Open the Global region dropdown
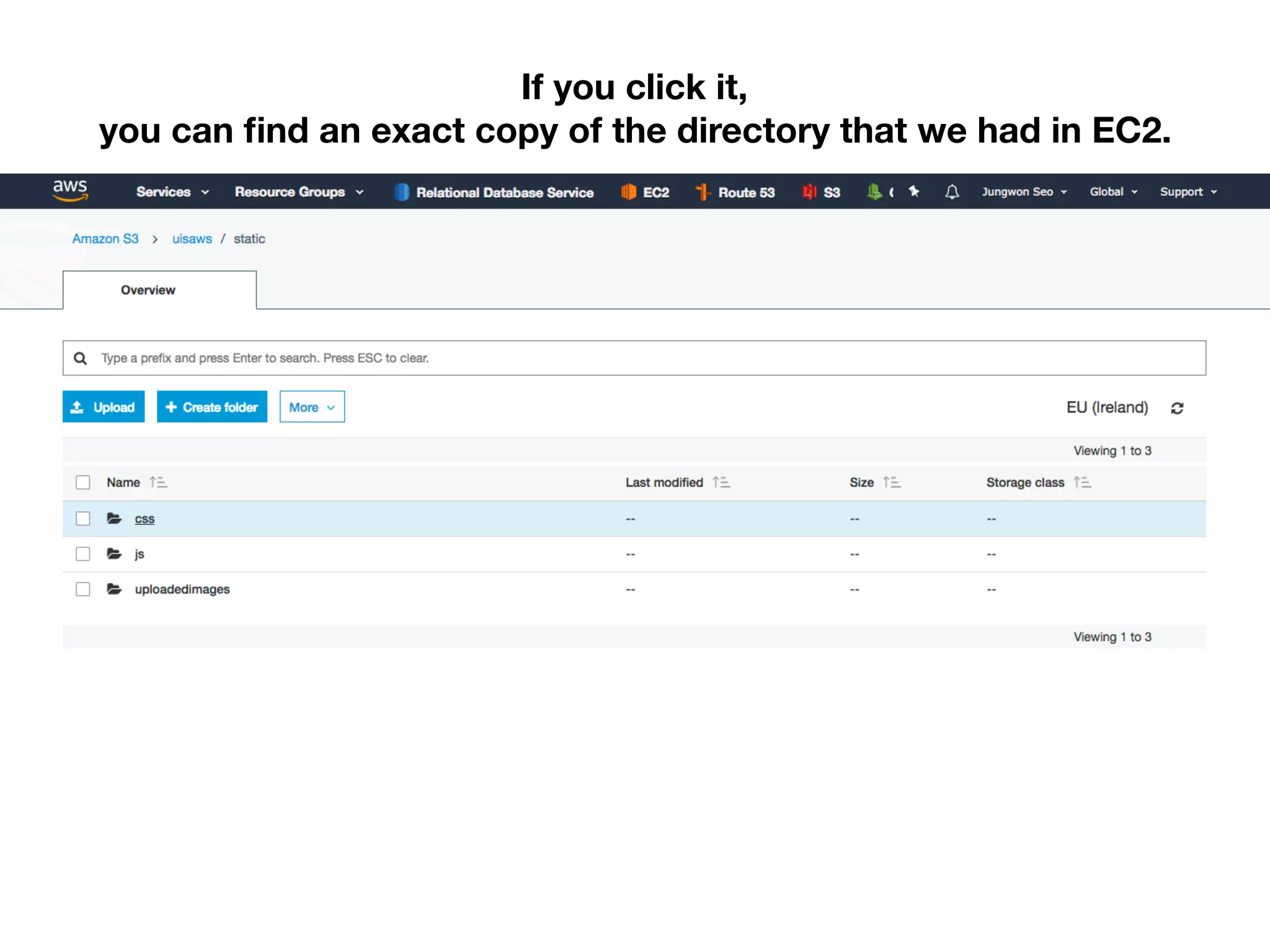This screenshot has height=952, width=1270. (1114, 192)
